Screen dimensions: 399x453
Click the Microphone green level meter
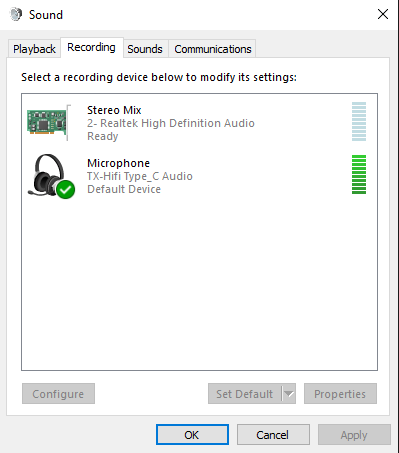click(x=359, y=174)
